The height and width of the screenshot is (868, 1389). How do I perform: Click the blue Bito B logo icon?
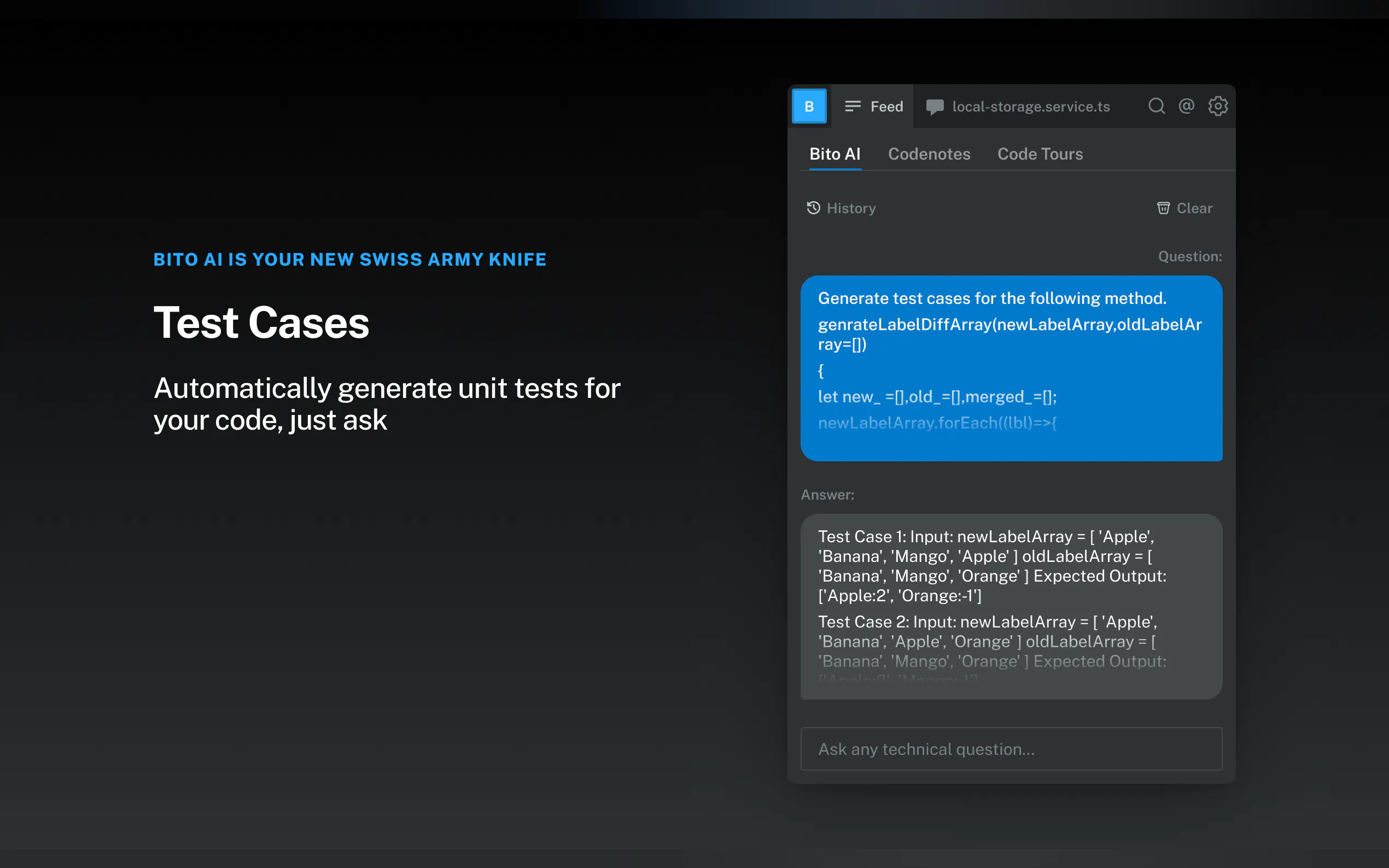click(x=809, y=106)
